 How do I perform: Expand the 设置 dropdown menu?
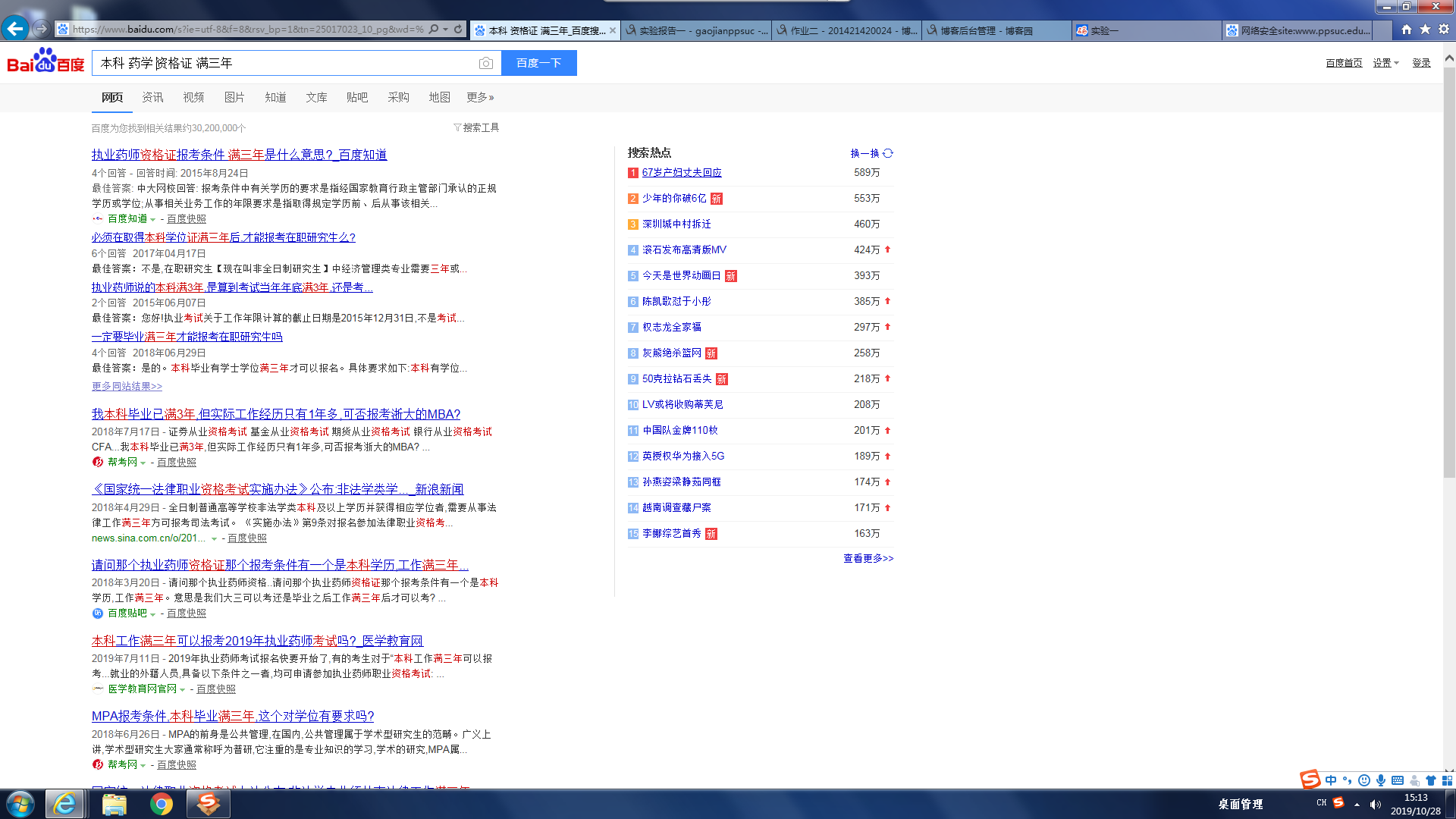1385,63
